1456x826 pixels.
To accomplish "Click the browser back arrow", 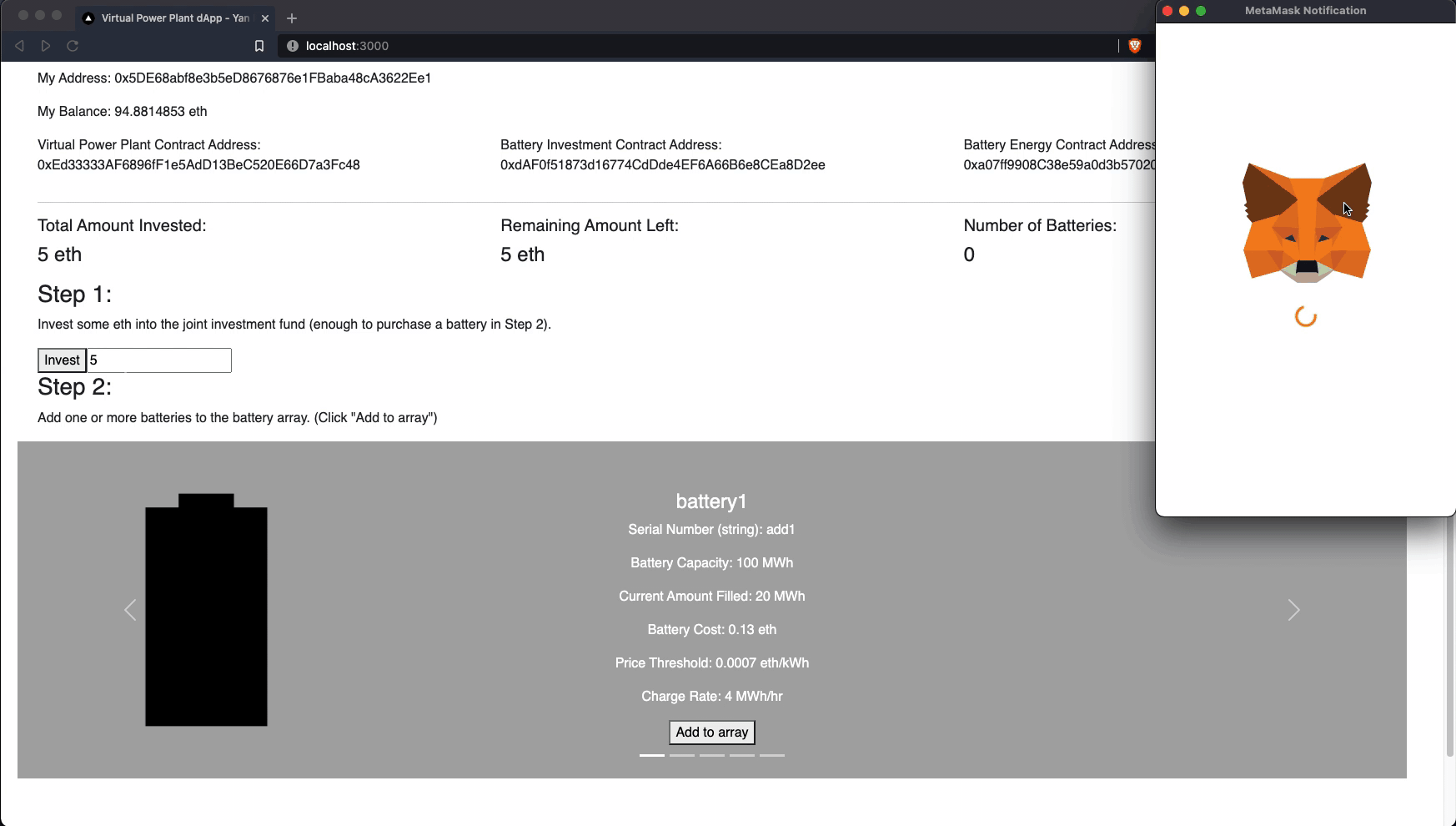I will point(19,46).
